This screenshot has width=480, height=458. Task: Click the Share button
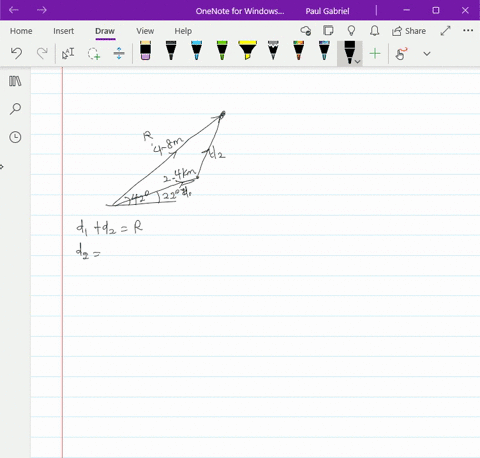click(409, 31)
